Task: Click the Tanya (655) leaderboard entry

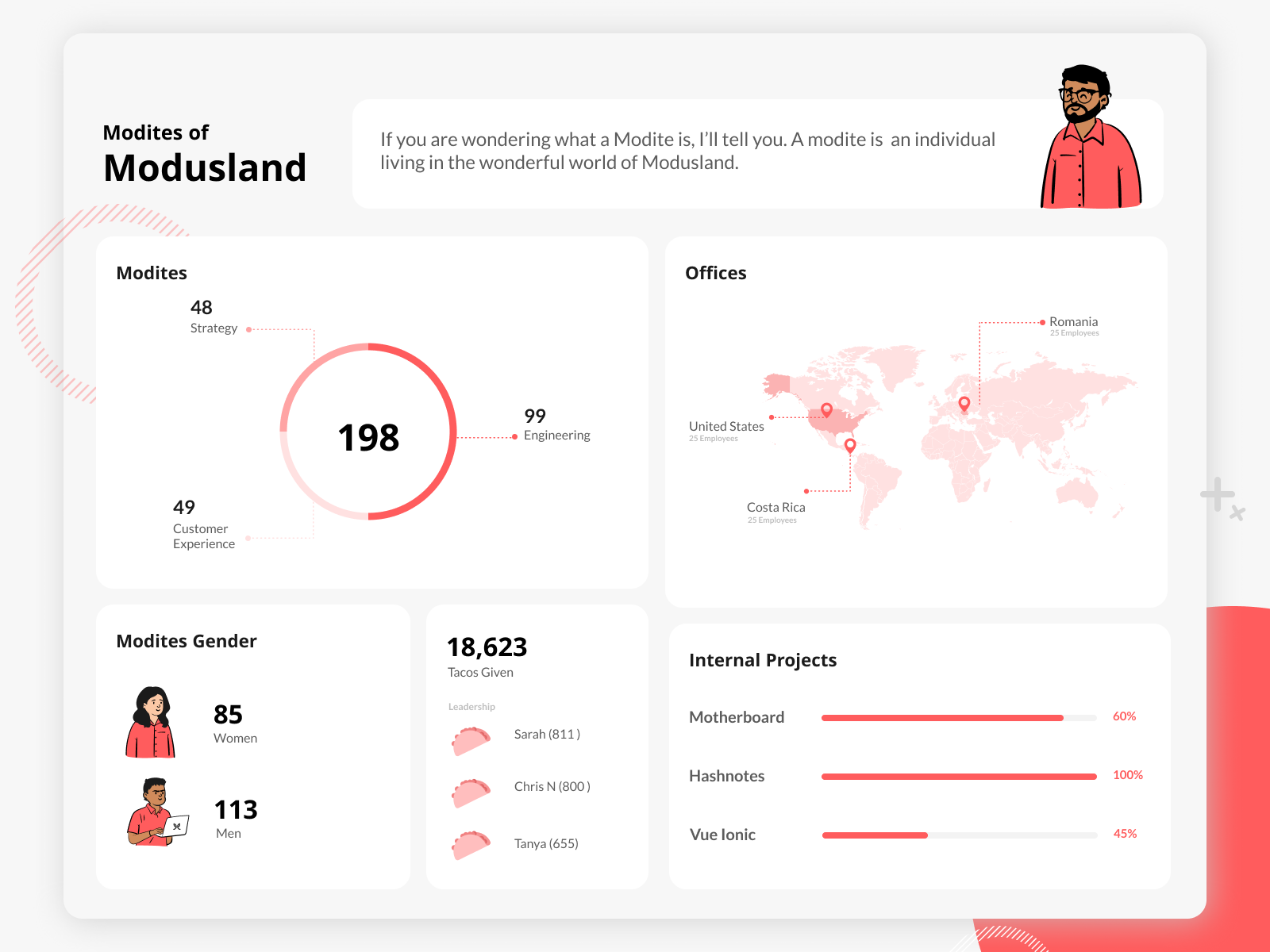Action: click(x=546, y=844)
